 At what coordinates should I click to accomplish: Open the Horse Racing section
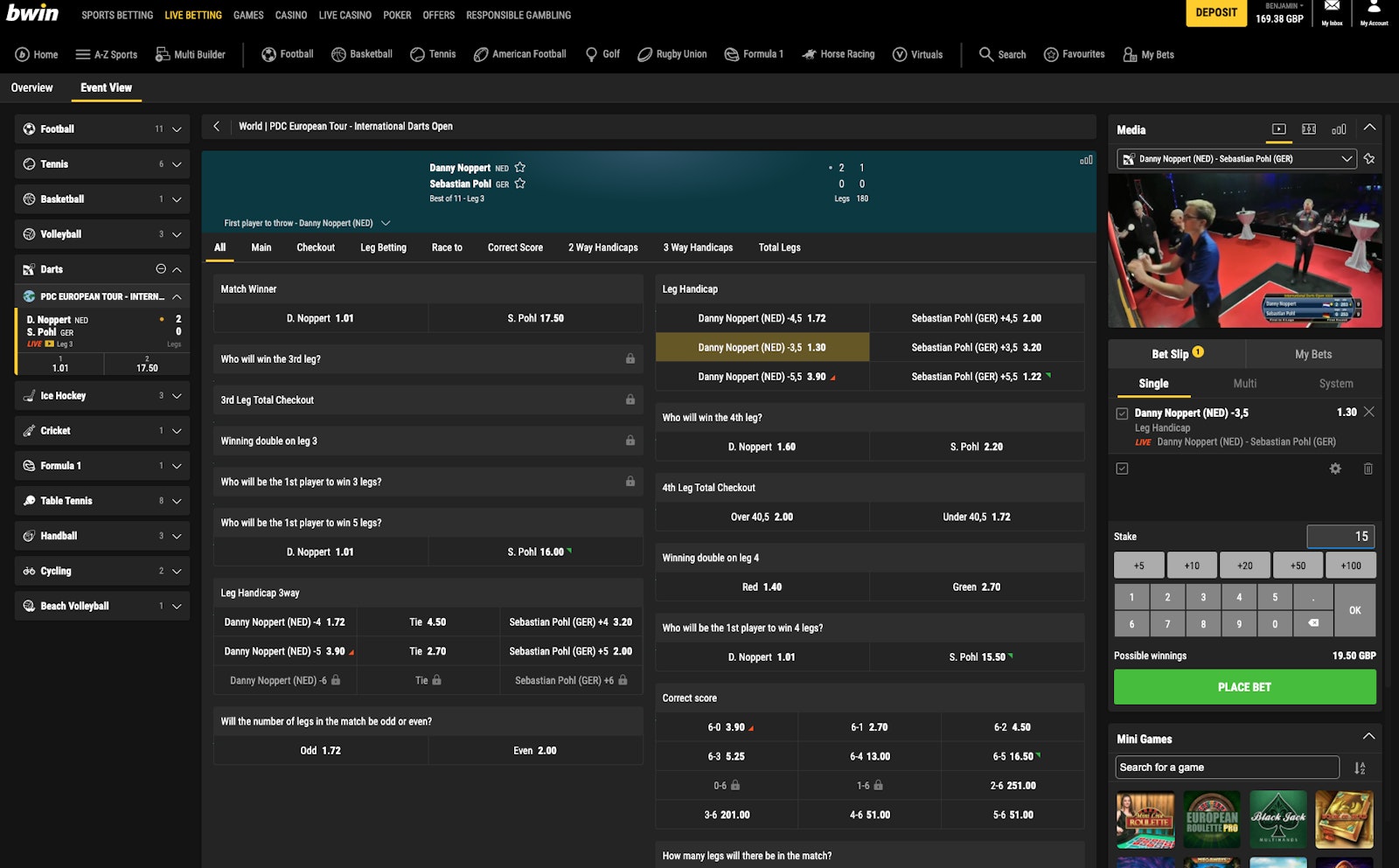[x=838, y=53]
